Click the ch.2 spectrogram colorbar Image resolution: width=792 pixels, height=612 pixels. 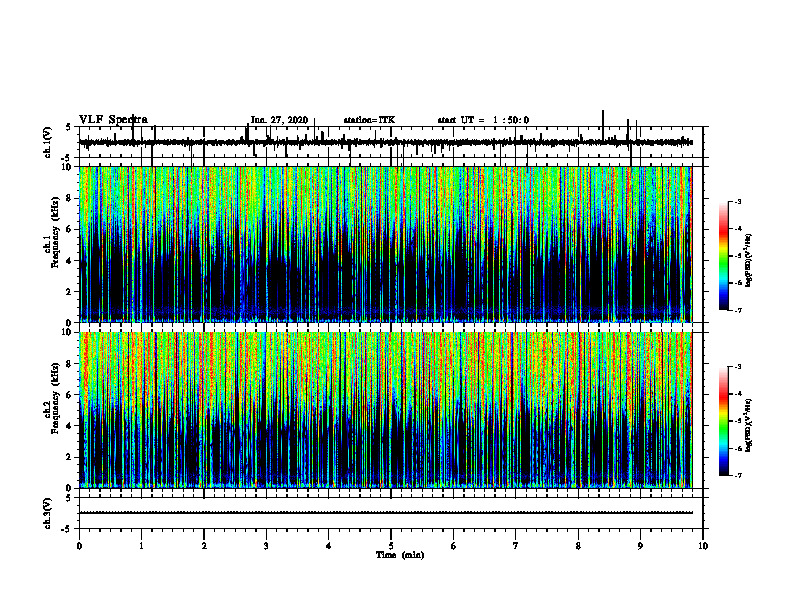pyautogui.click(x=724, y=421)
